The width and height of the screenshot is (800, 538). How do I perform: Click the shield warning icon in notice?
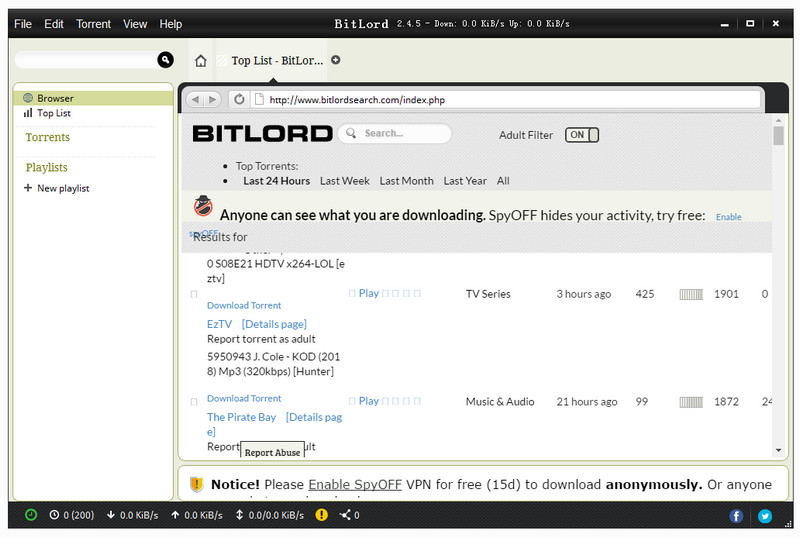(x=196, y=484)
